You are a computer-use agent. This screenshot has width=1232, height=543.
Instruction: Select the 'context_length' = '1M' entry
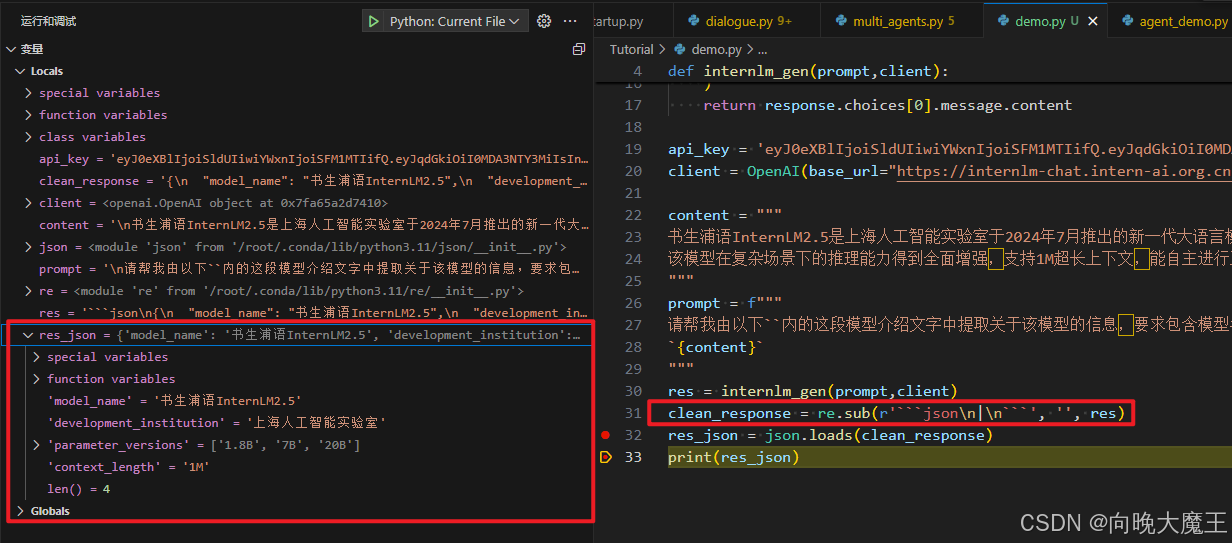point(297,467)
